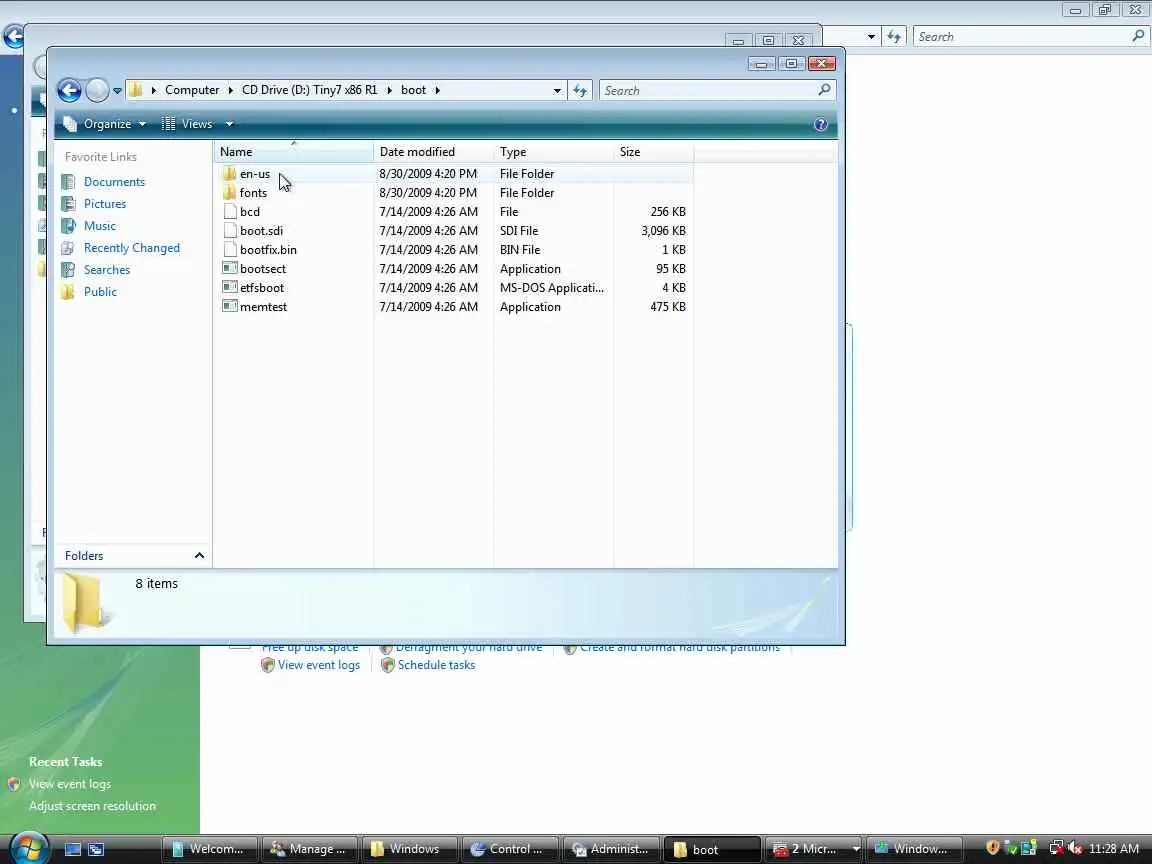
Task: Sort by the Type column header
Action: coord(553,152)
